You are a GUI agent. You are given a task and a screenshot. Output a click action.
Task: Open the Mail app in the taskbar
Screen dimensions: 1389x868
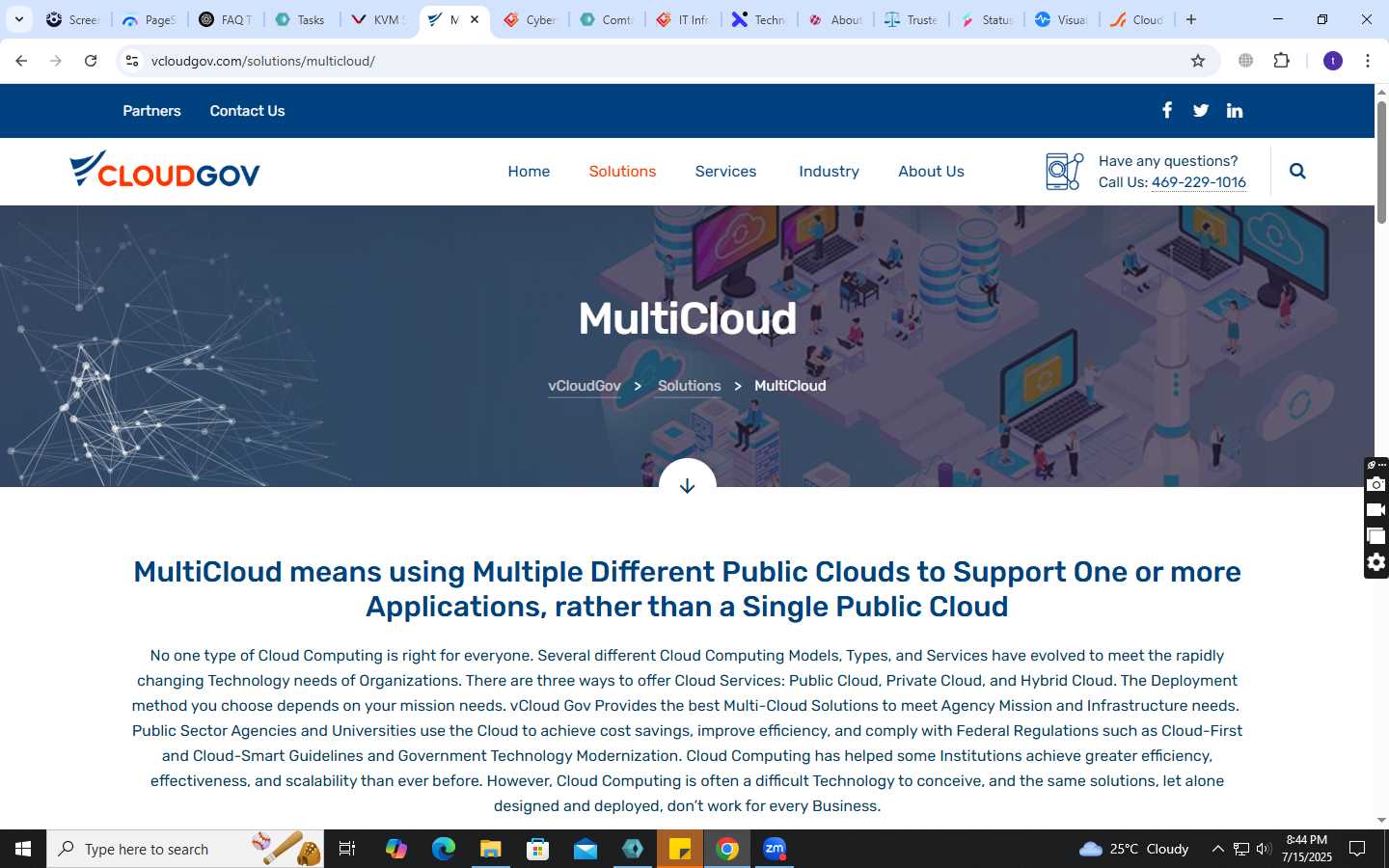pos(586,849)
